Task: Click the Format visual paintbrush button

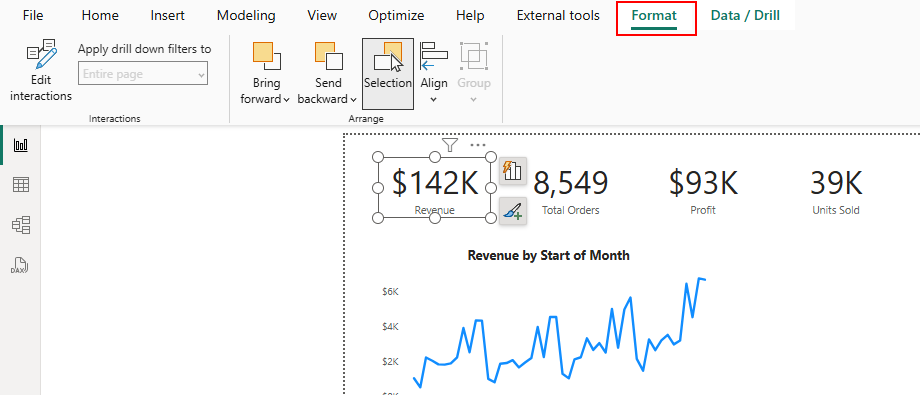Action: click(x=513, y=211)
